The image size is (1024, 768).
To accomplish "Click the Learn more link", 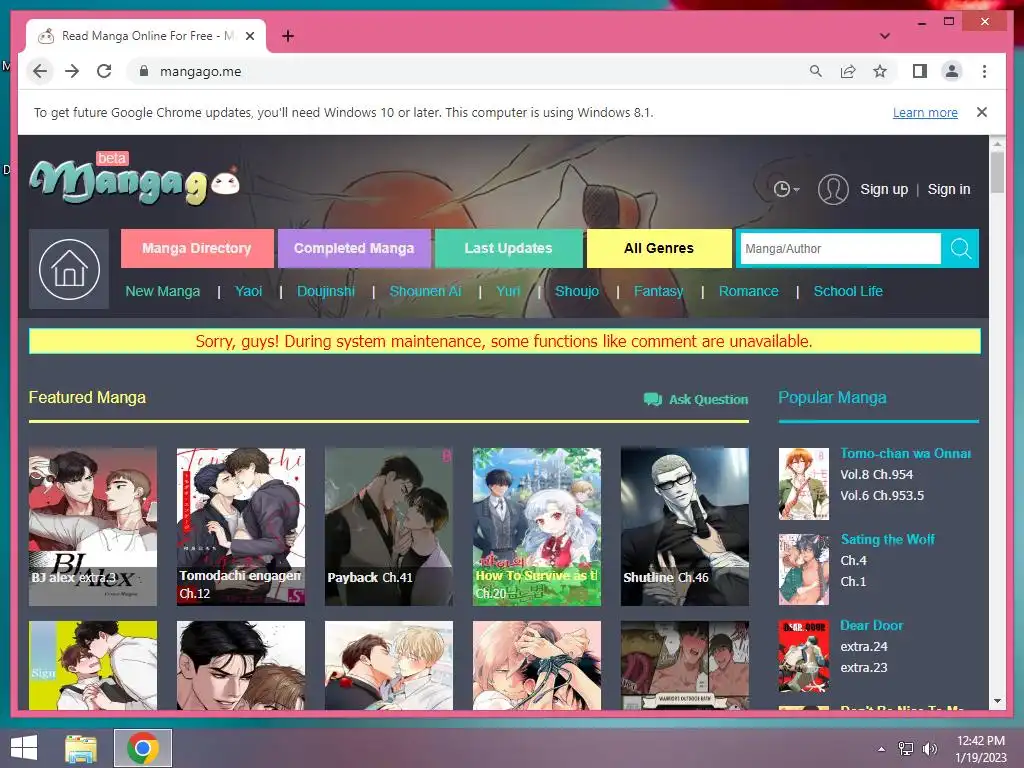I will point(925,112).
